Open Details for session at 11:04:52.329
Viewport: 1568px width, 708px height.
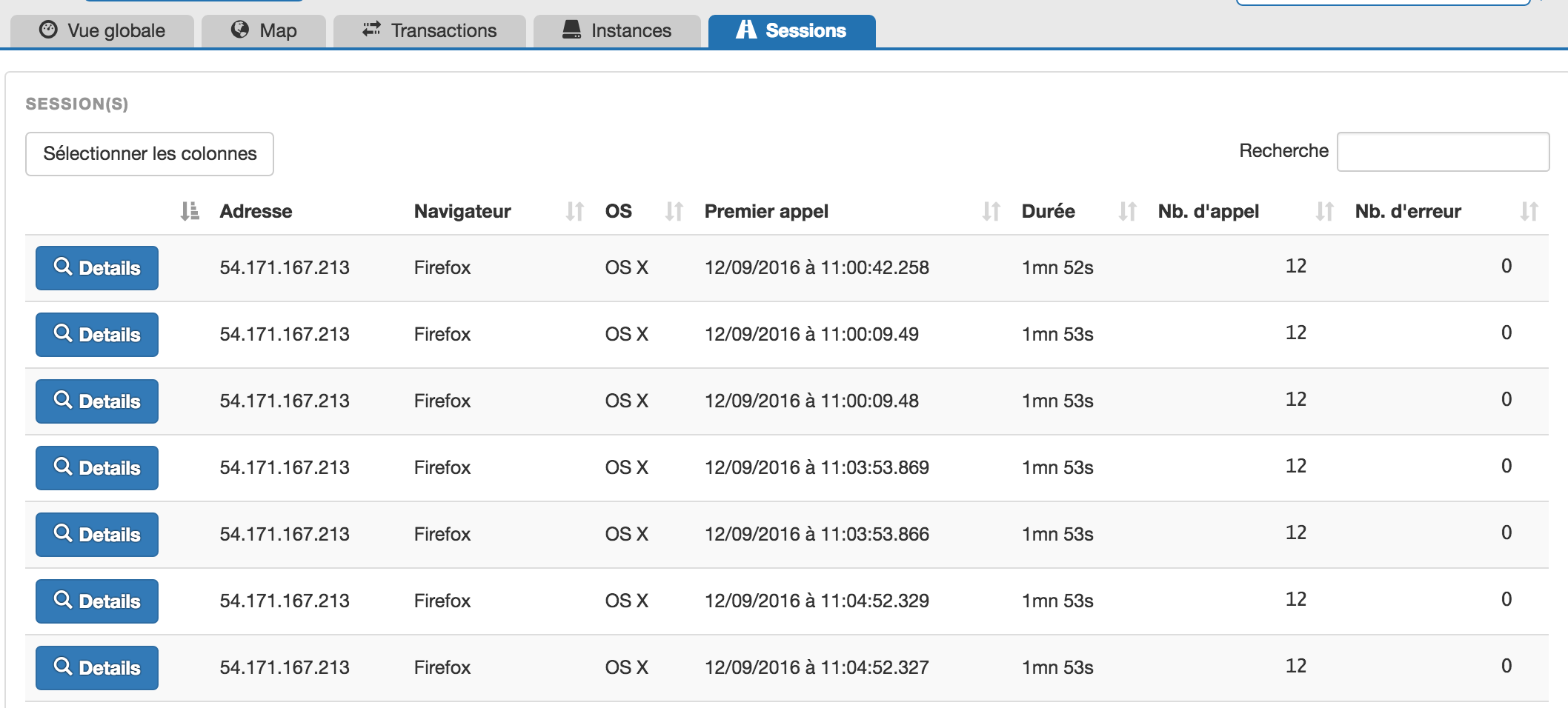click(97, 601)
